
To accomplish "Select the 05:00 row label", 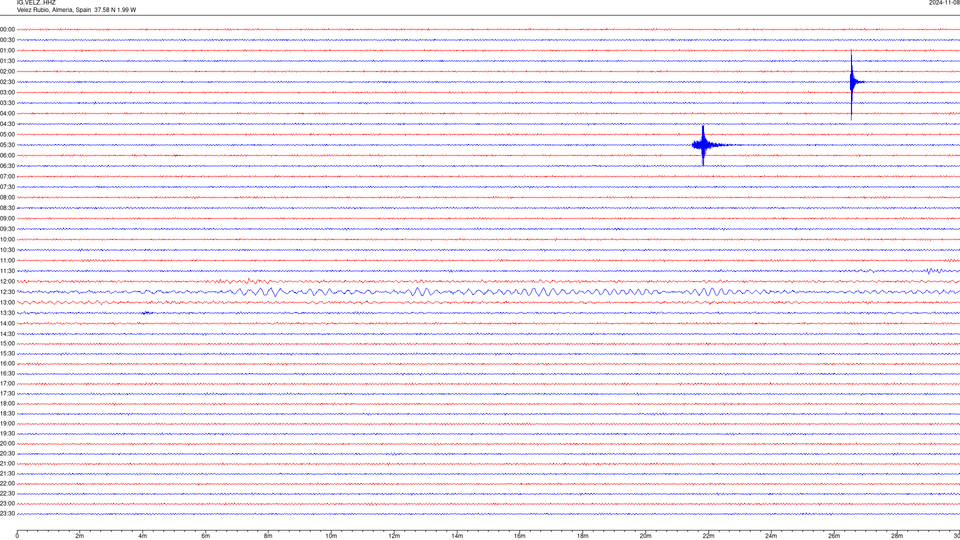I will point(7,135).
